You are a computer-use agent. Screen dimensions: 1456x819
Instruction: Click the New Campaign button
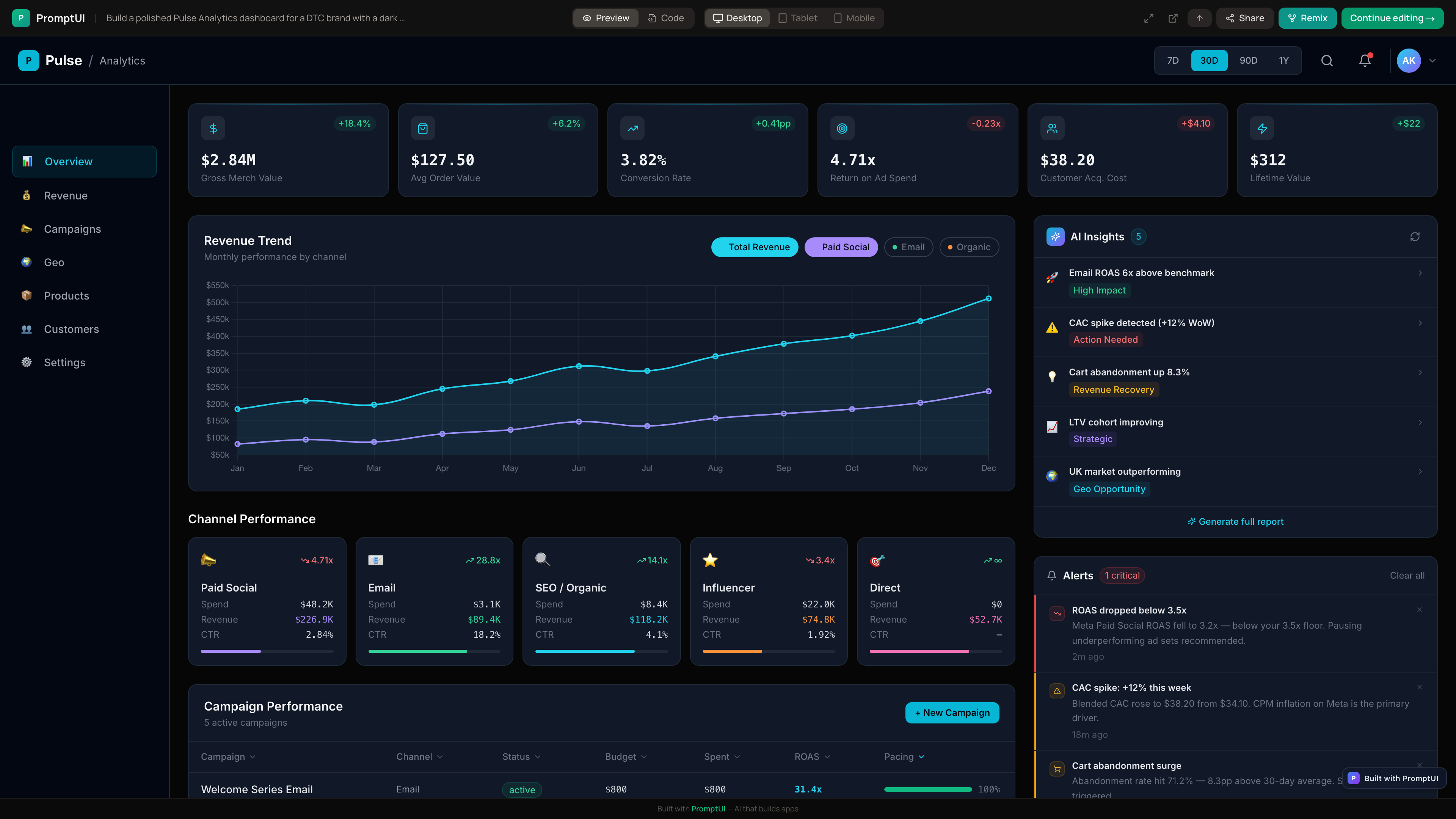tap(952, 713)
